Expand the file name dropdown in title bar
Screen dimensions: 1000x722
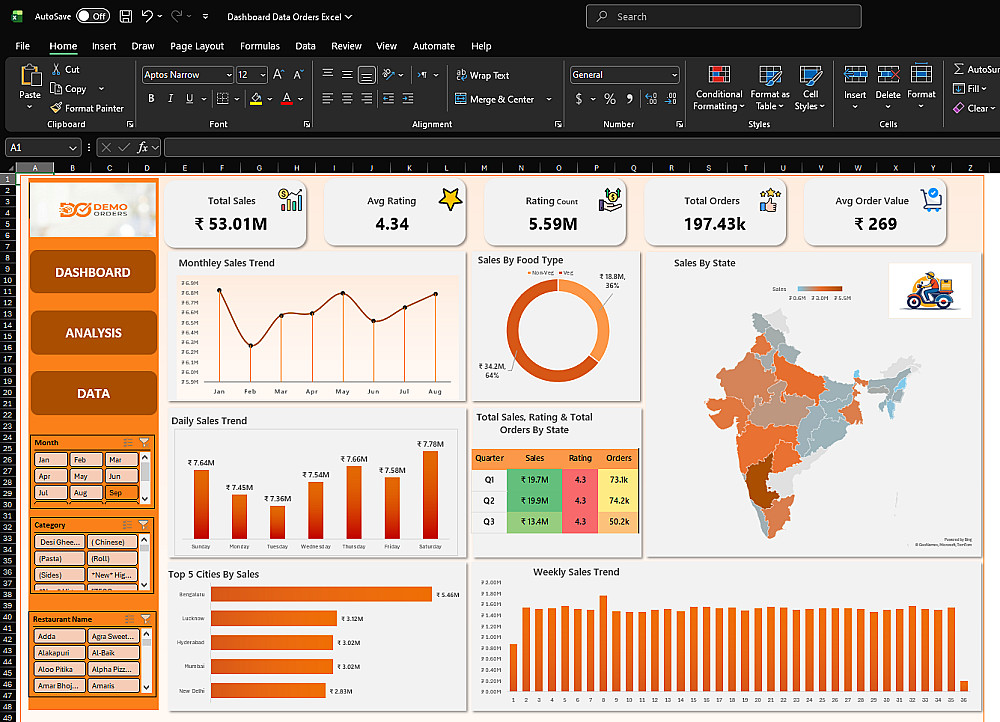pos(348,17)
